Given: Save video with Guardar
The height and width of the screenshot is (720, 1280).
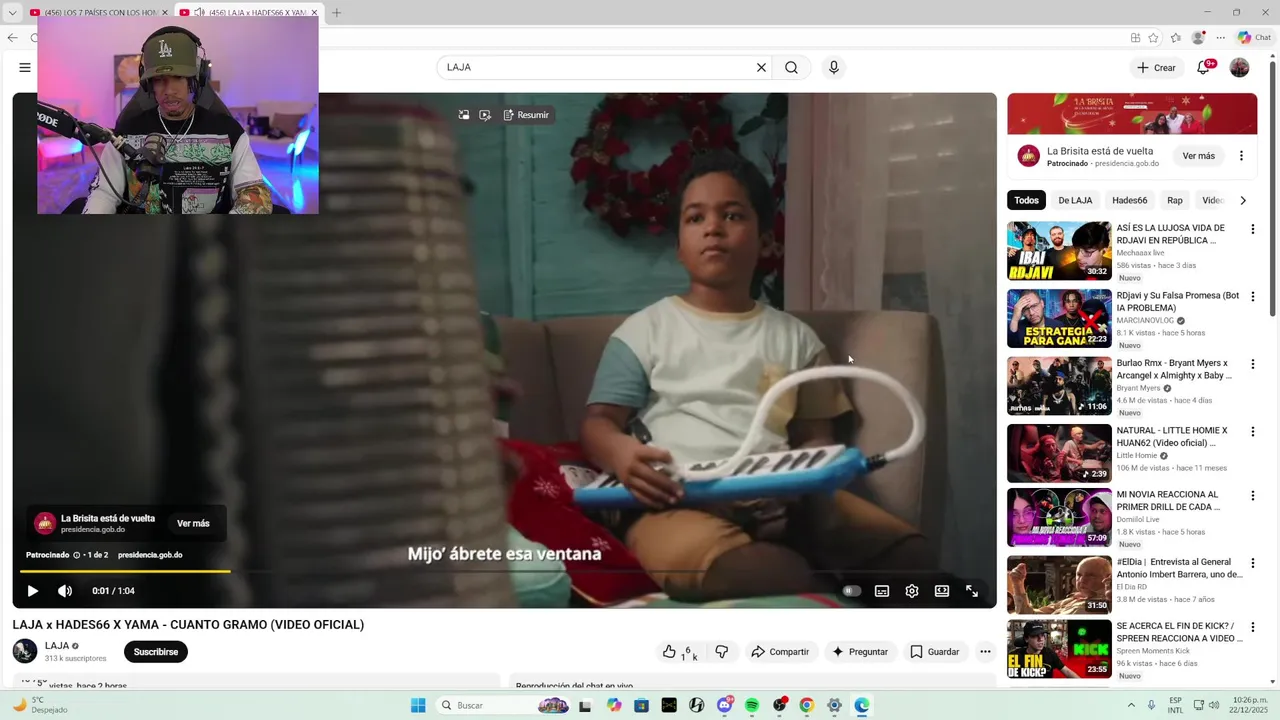Looking at the screenshot, I should pos(934,652).
